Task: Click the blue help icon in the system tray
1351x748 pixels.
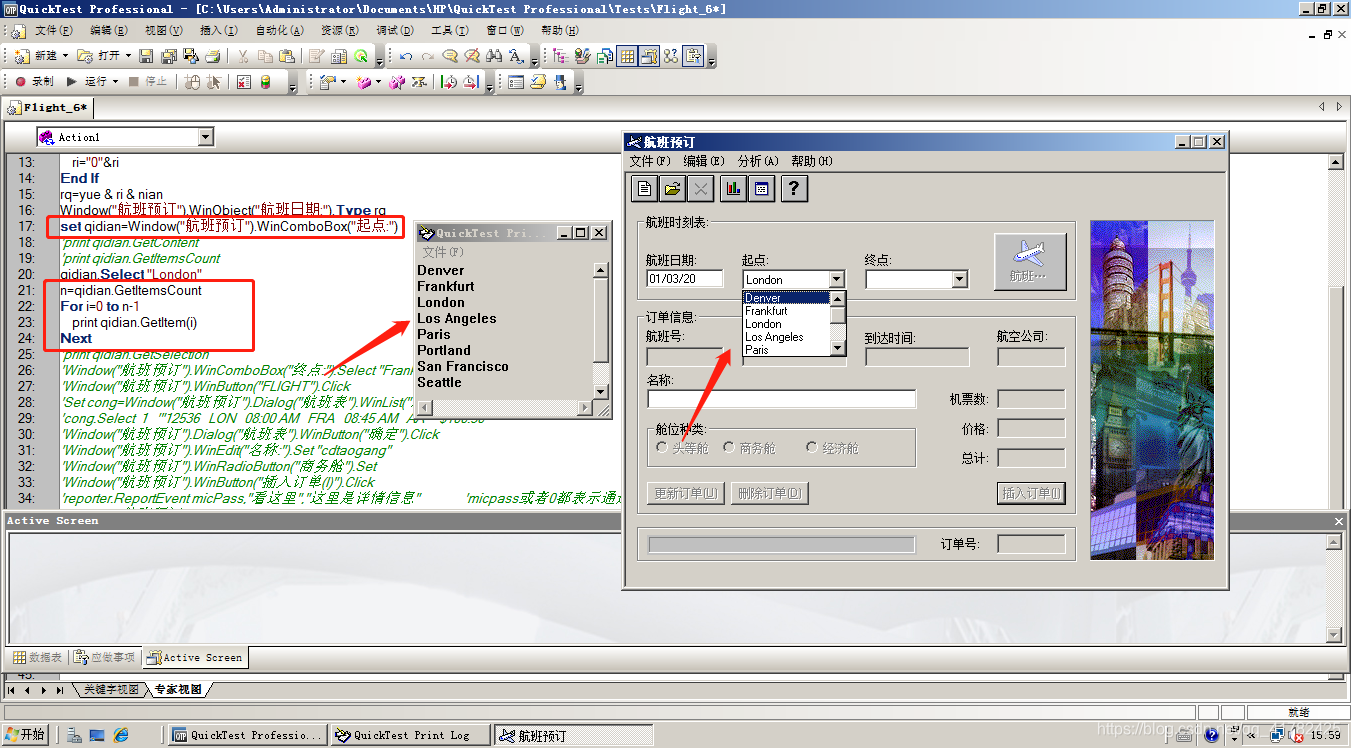Action: coord(1211,735)
